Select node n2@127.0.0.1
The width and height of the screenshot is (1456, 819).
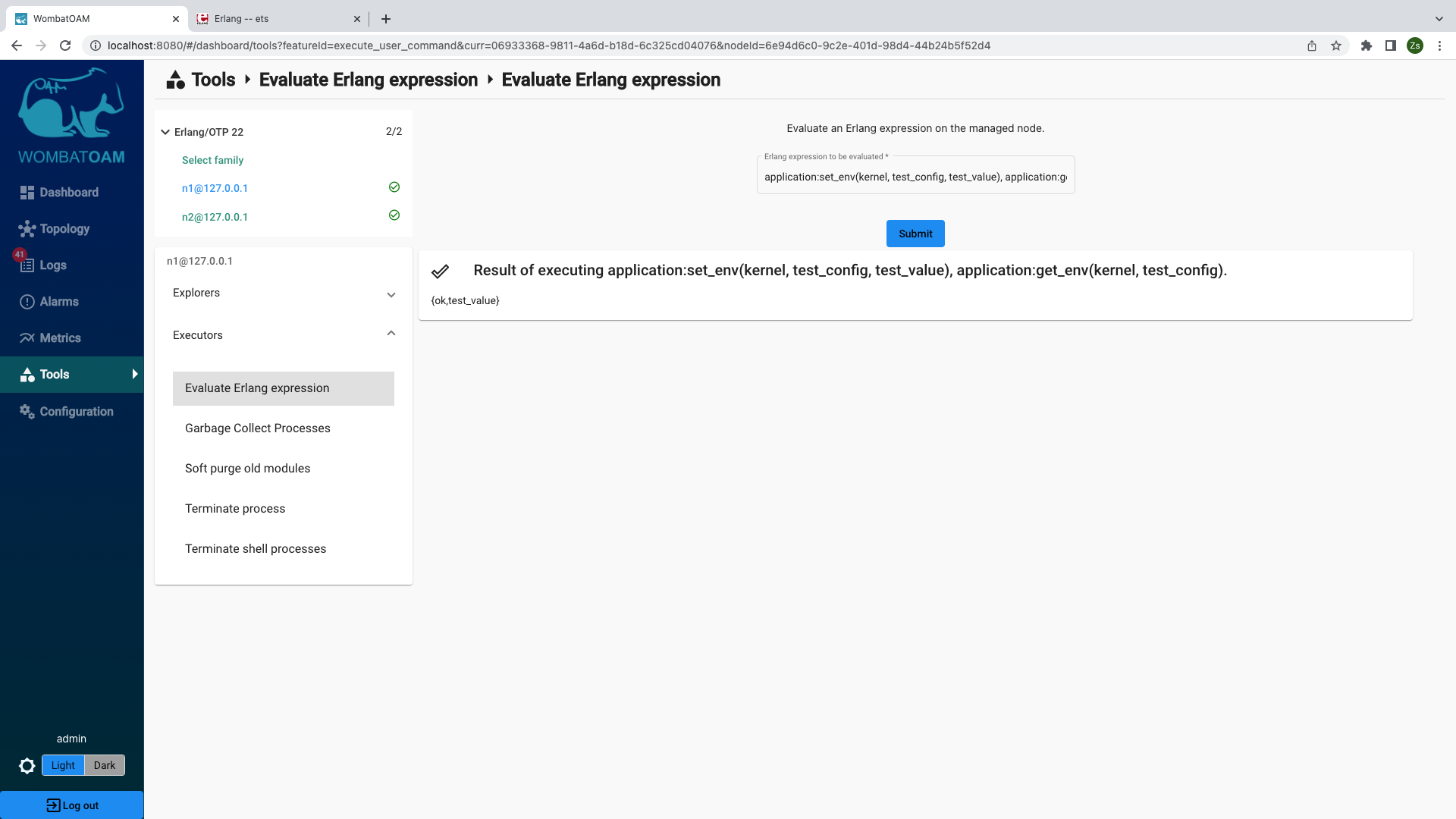215,217
